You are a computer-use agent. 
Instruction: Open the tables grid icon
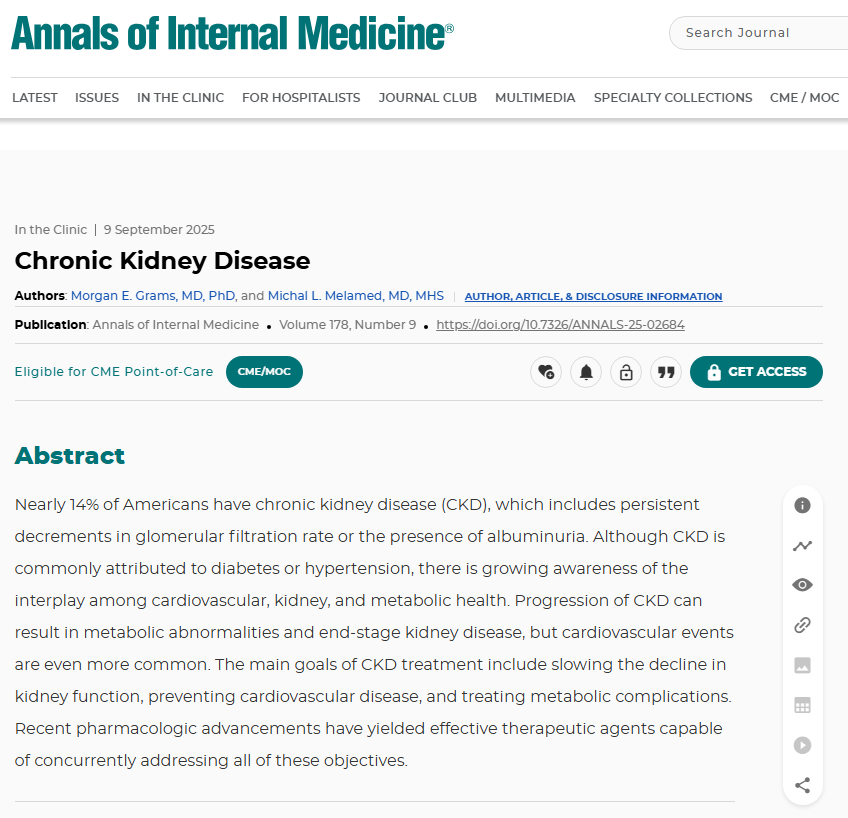tap(803, 705)
